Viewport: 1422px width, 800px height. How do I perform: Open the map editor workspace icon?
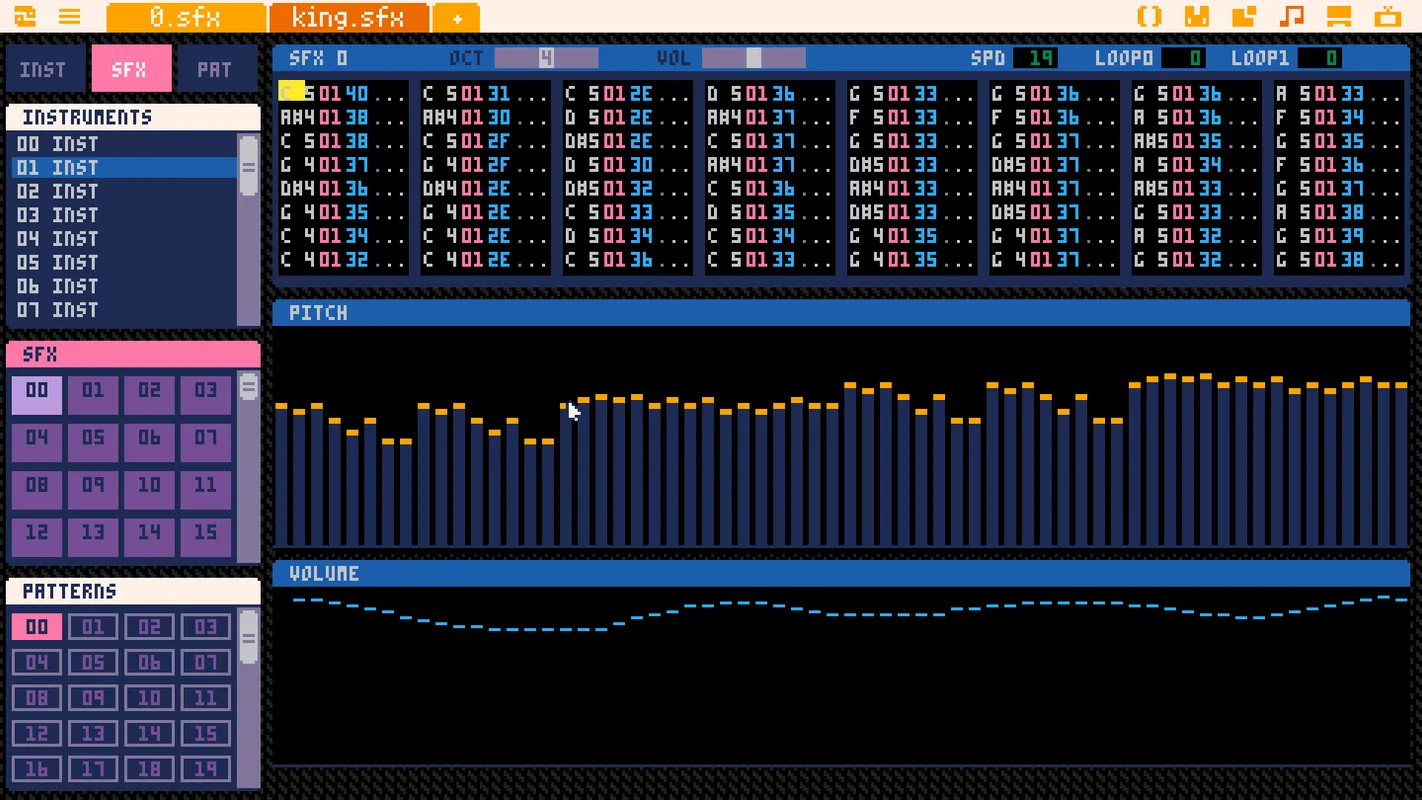pos(1244,16)
